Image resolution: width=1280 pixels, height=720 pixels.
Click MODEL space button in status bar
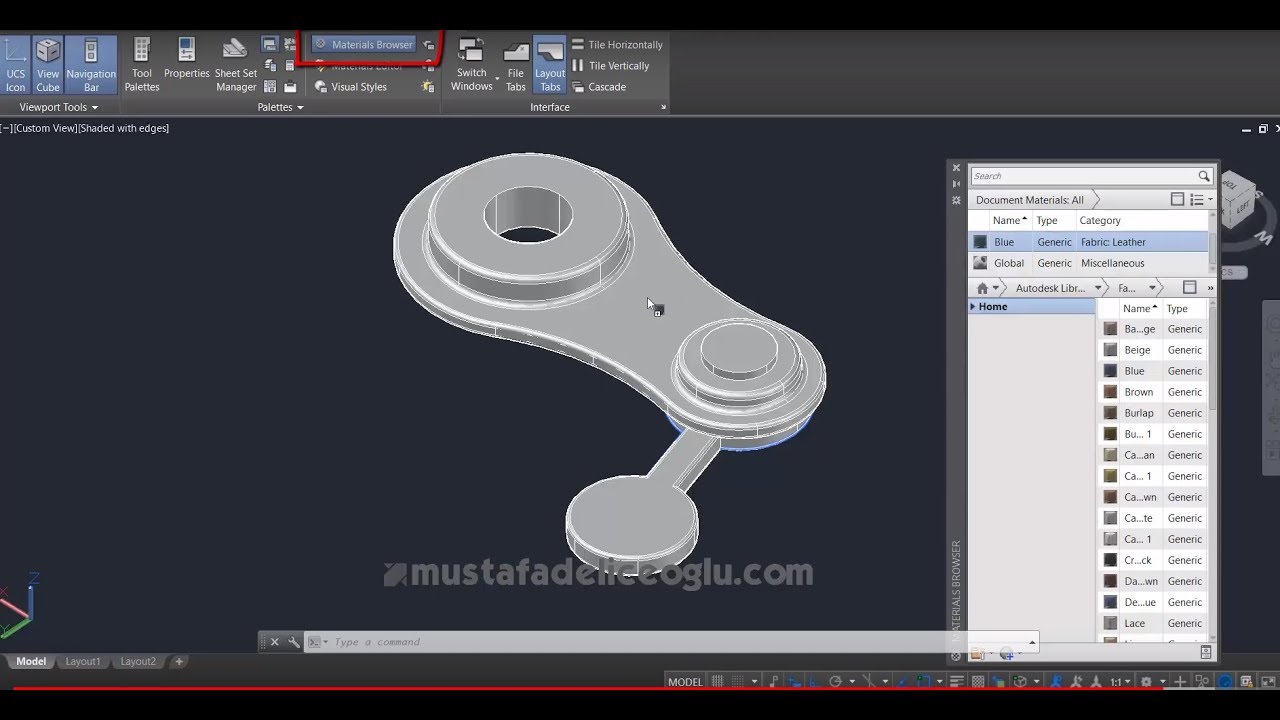tap(685, 682)
